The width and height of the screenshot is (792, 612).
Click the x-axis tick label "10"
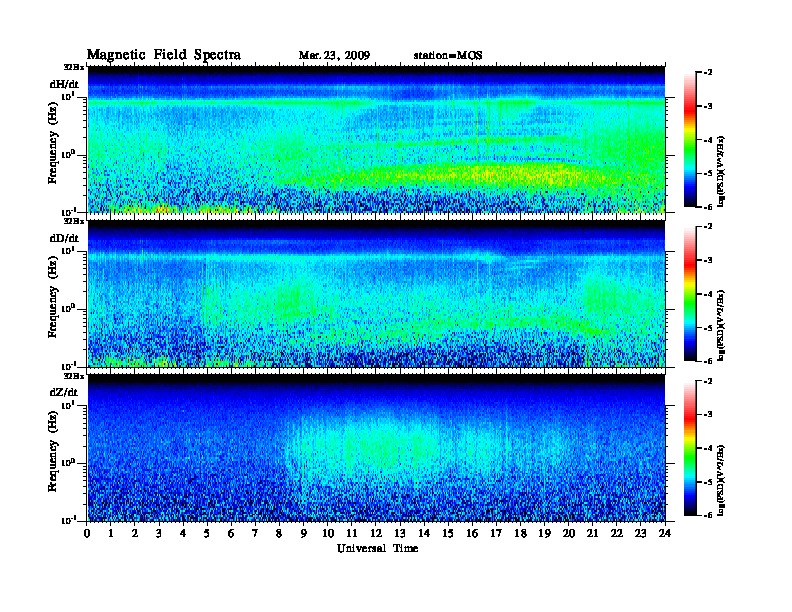click(328, 534)
